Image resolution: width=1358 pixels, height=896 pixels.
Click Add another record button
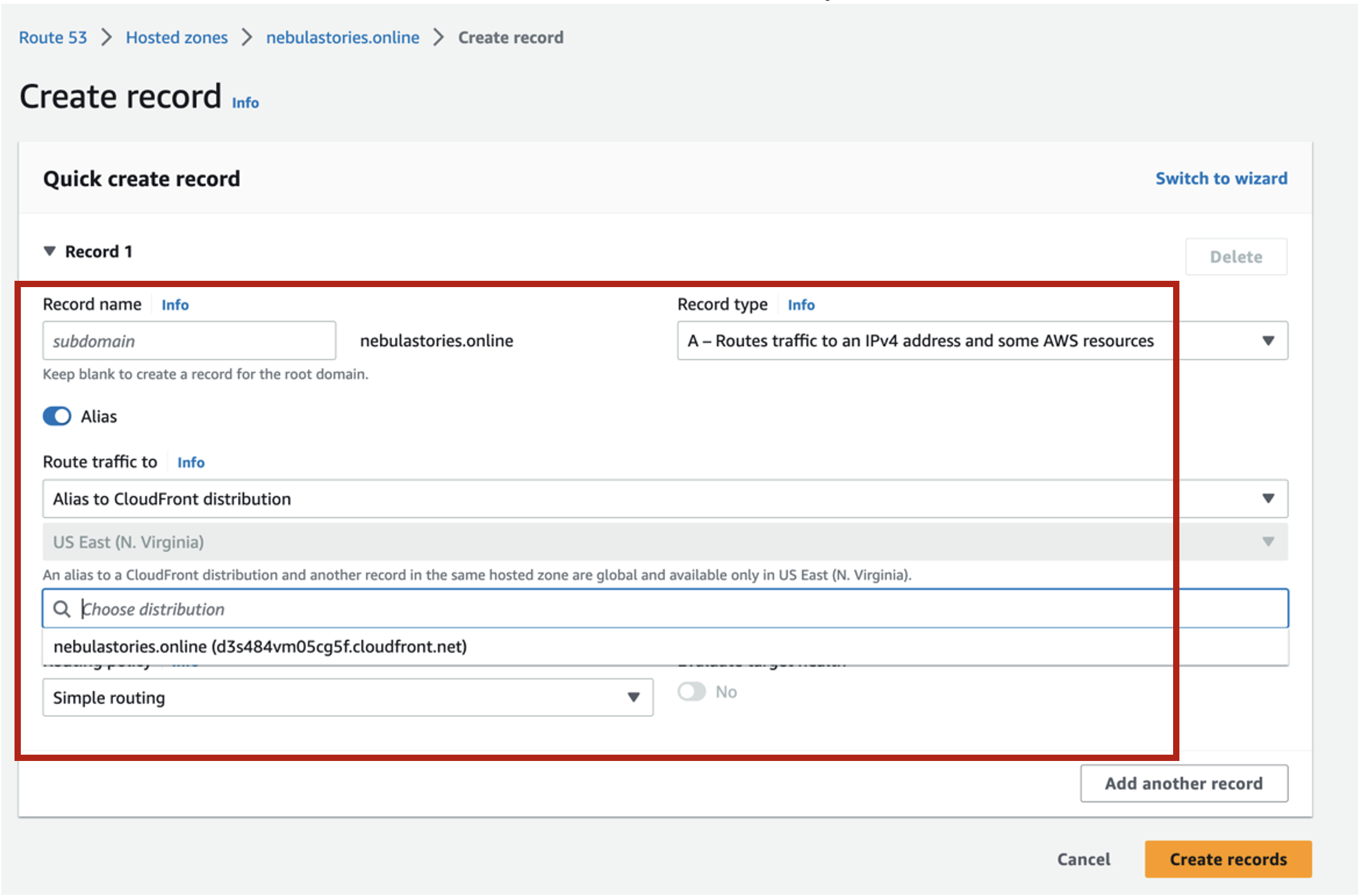click(1184, 784)
